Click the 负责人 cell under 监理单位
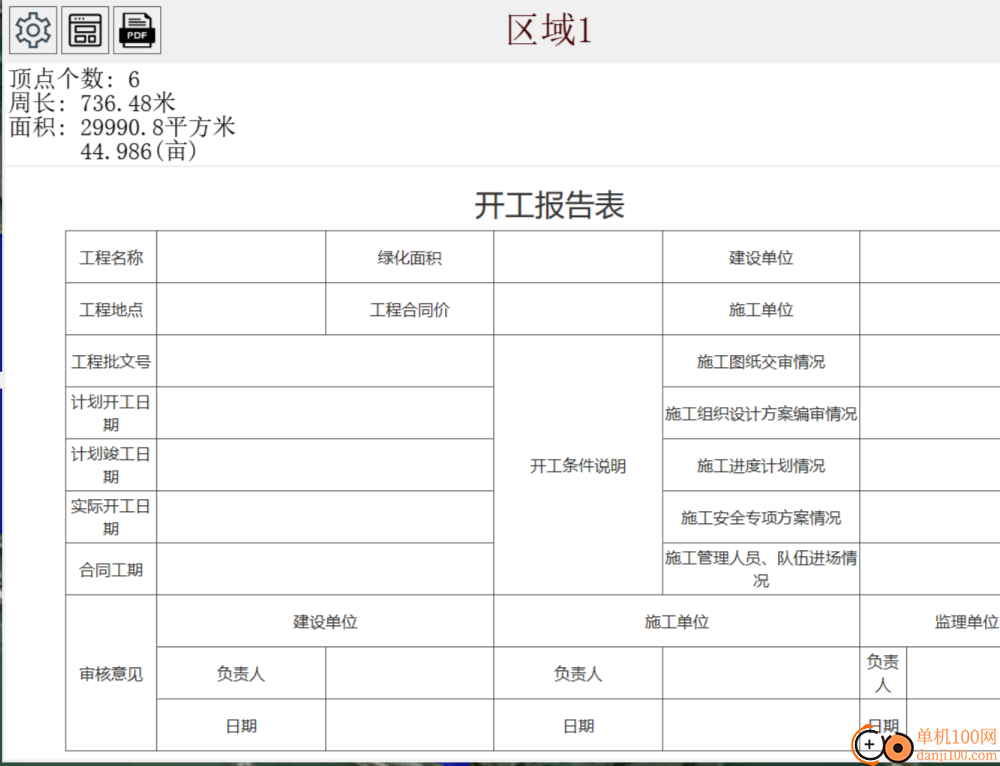Screen dimensions: 1000x766 (883, 674)
